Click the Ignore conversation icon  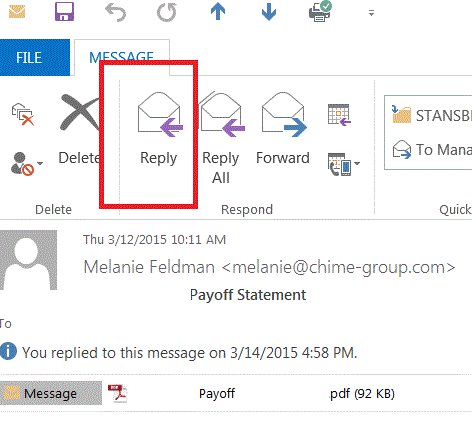pos(23,114)
